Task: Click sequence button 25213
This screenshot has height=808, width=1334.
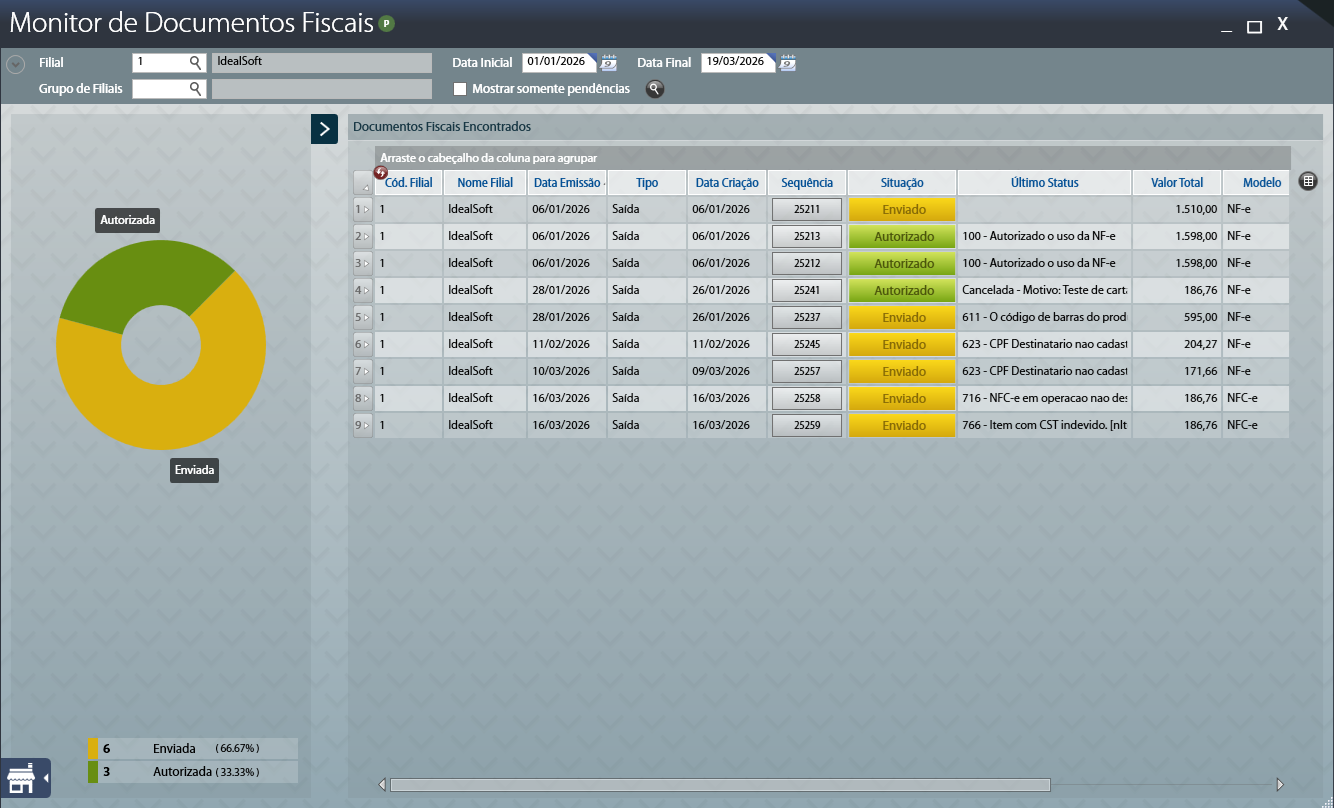Action: coord(807,237)
